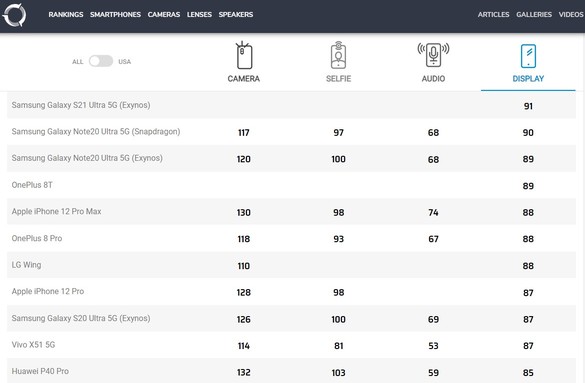Click the DXOMARK circular logo
This screenshot has width=585, height=383.
click(14, 15)
